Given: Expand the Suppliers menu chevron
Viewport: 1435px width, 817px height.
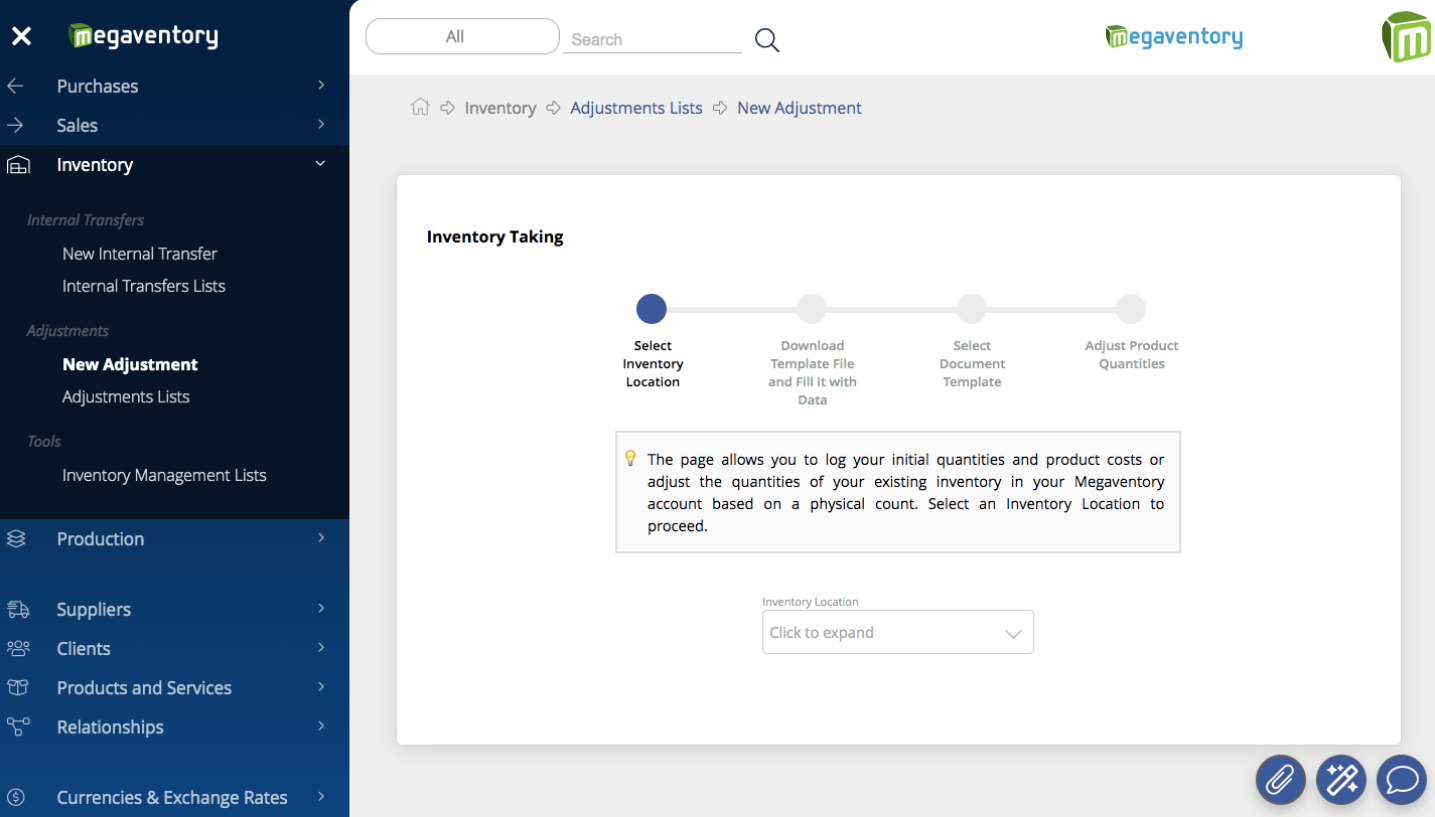Looking at the screenshot, I should pyautogui.click(x=321, y=608).
